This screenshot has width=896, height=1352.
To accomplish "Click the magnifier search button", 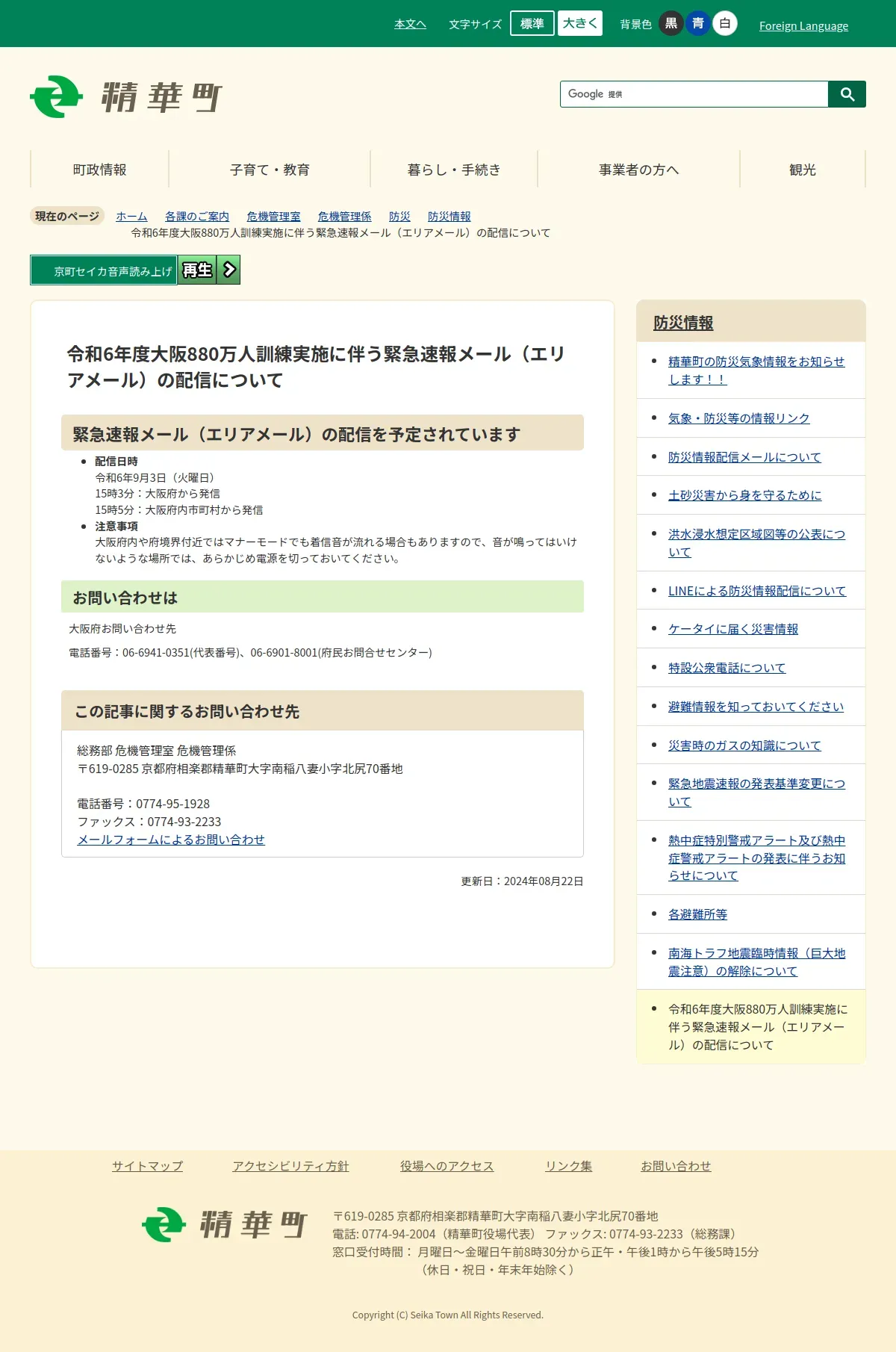I will (847, 94).
